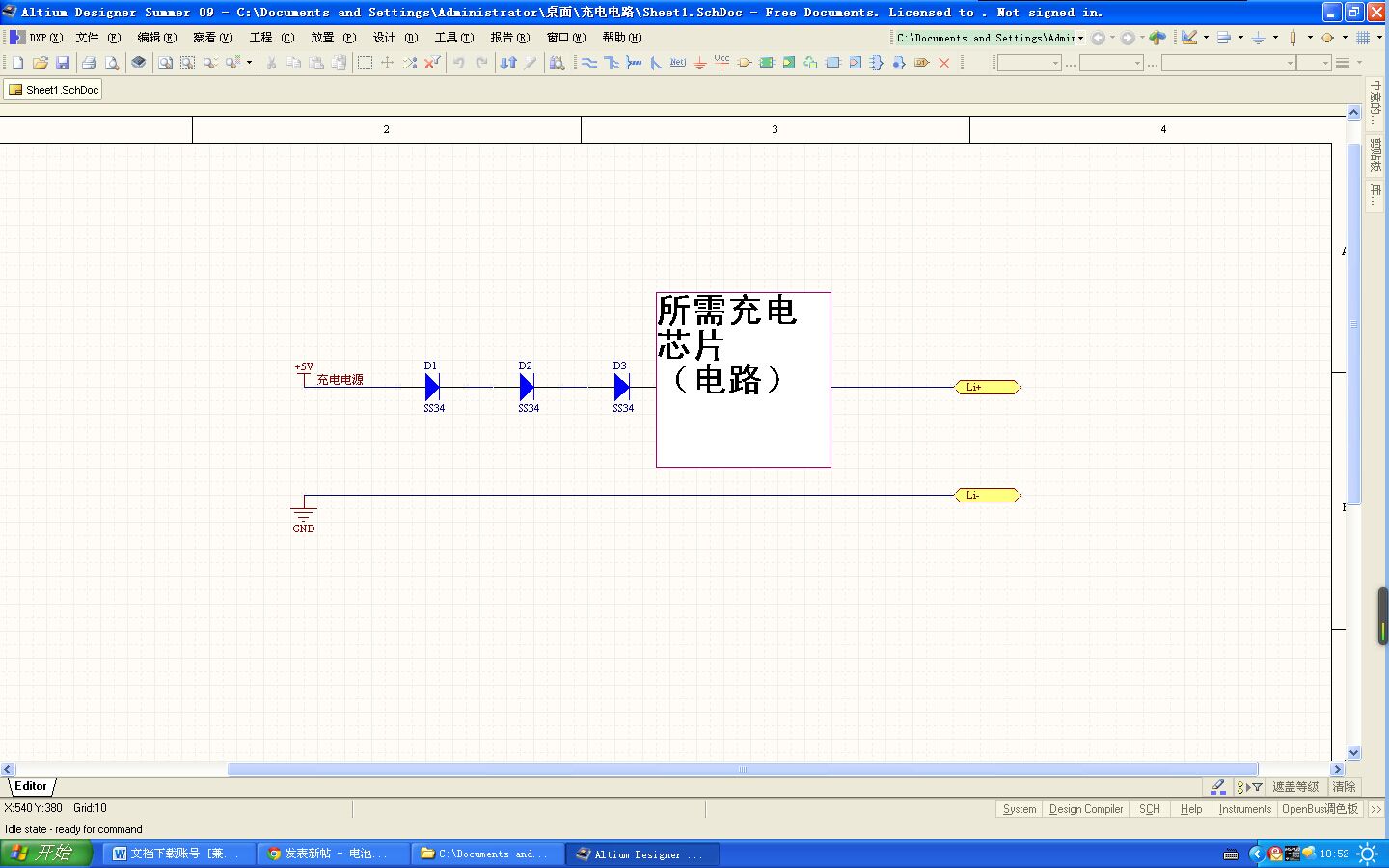Viewport: 1389px width, 868px height.
Task: Click the 遮盖等级 mask level button
Action: pos(1295,787)
